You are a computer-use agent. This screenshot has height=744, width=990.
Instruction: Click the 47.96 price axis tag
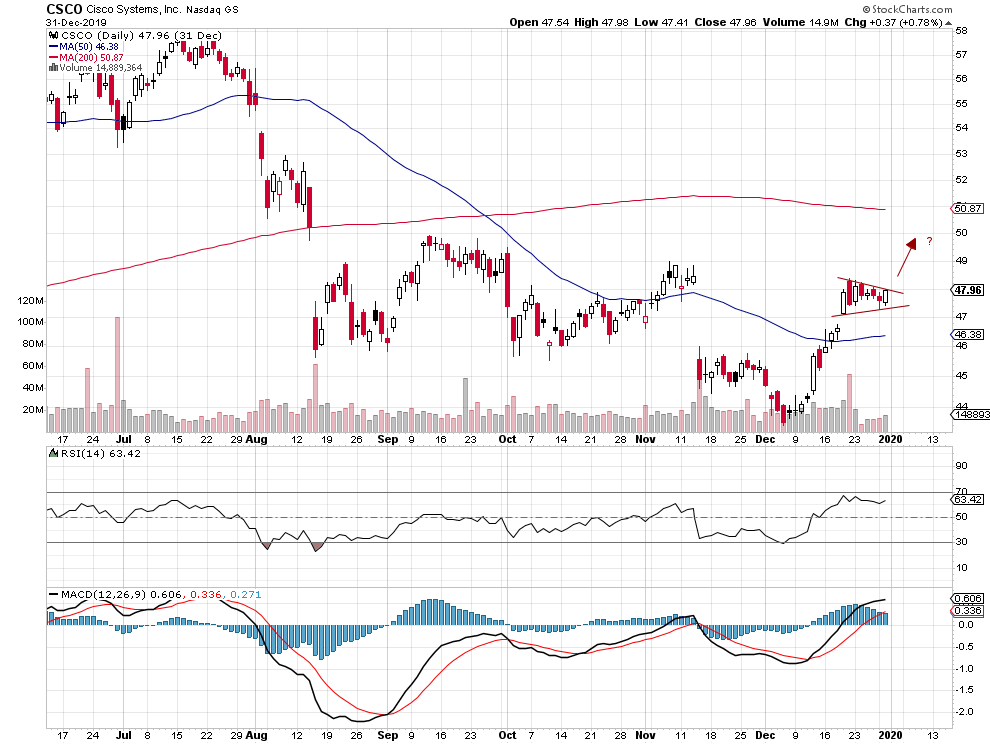coord(969,290)
